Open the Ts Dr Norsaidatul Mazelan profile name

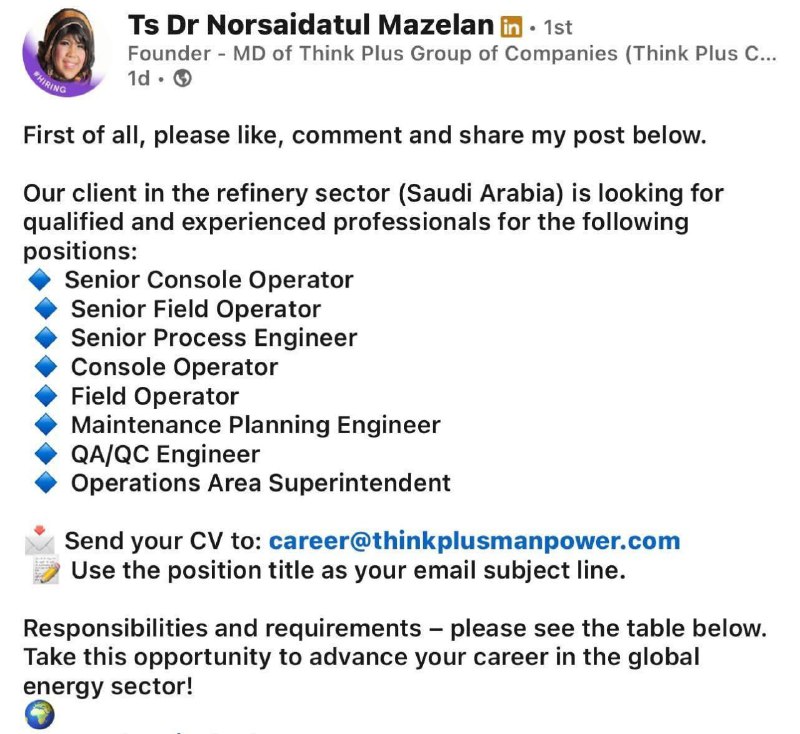coord(311,25)
